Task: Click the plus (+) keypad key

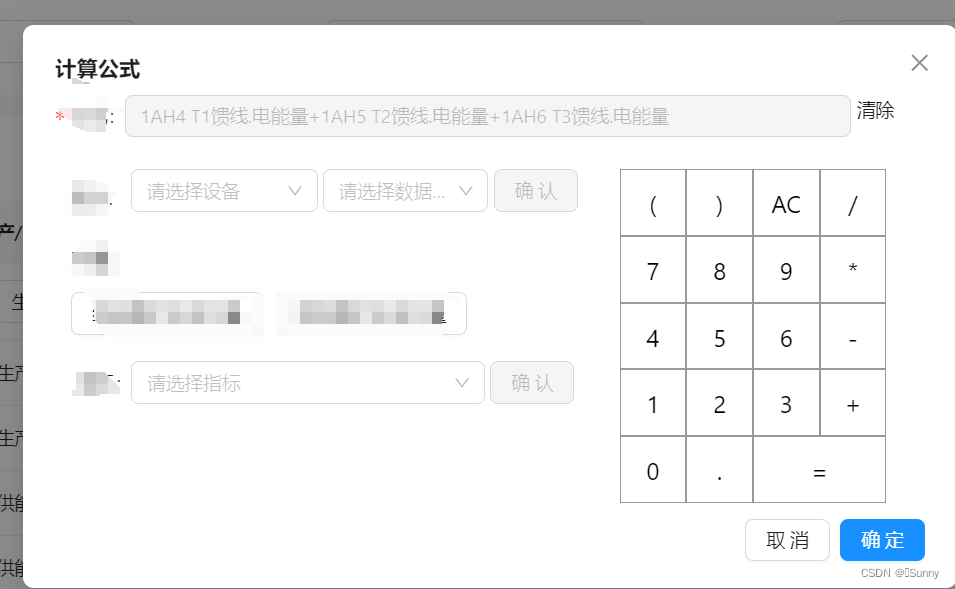Action: (x=852, y=403)
